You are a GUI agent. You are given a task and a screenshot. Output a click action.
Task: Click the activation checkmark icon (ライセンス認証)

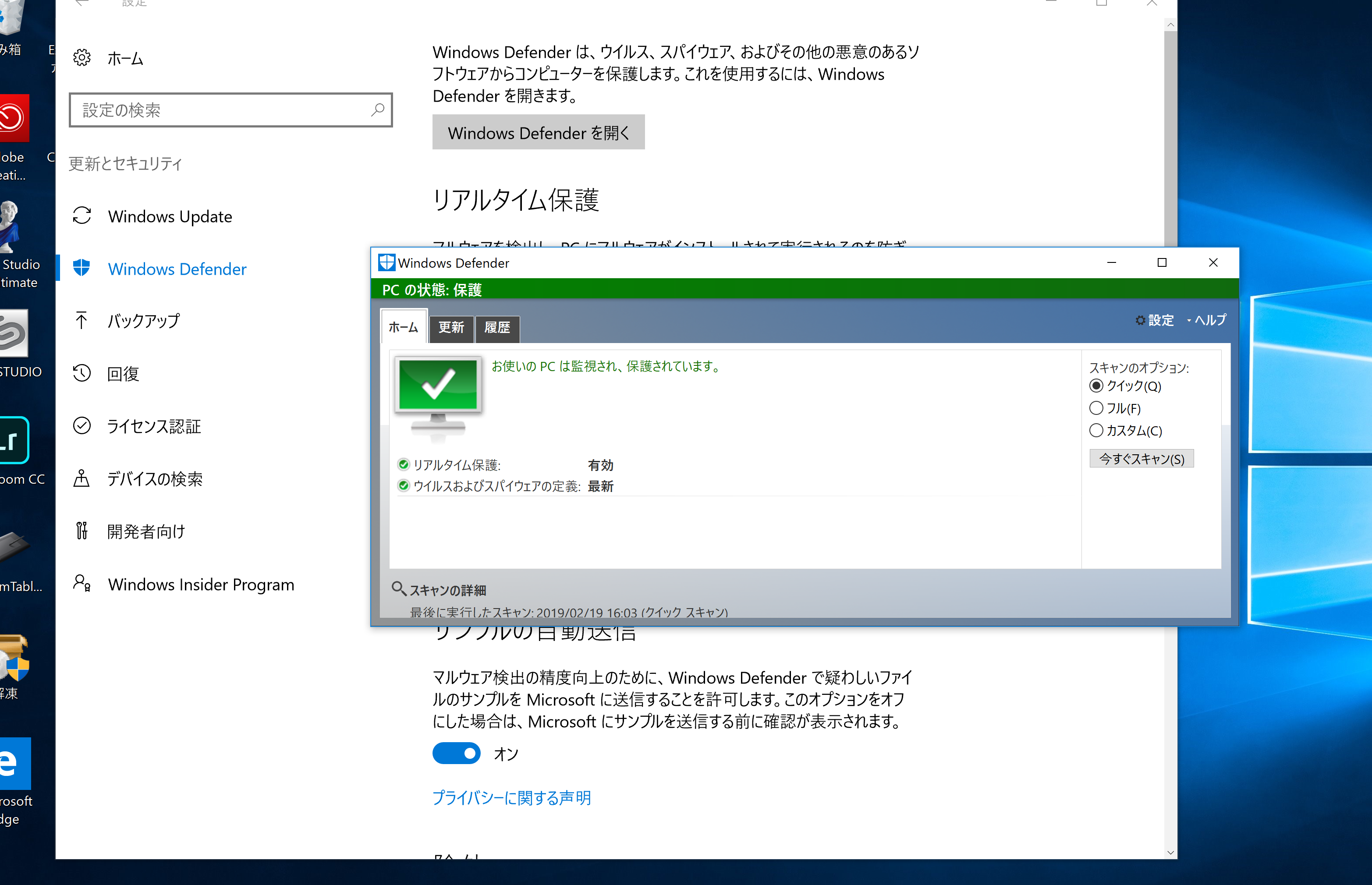pos(82,426)
